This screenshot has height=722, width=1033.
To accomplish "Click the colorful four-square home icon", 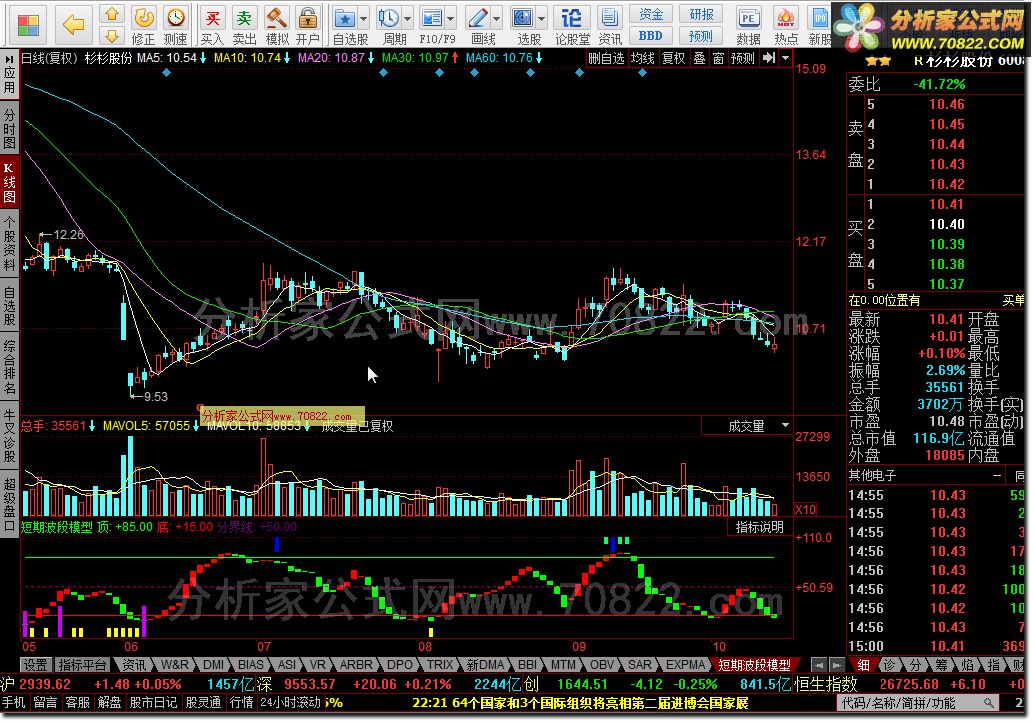I will 28,25.
